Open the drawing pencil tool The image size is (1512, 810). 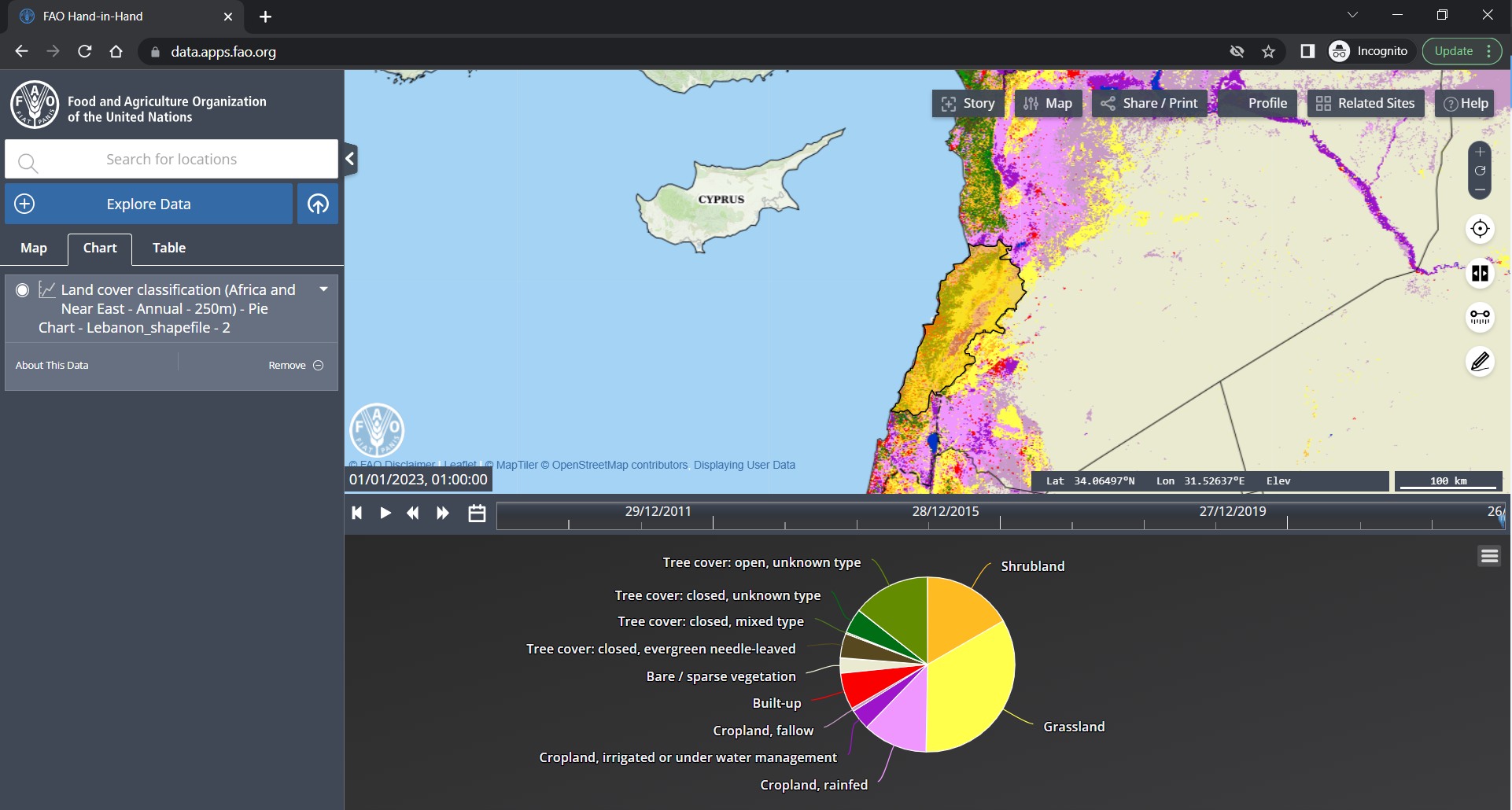pyautogui.click(x=1480, y=361)
